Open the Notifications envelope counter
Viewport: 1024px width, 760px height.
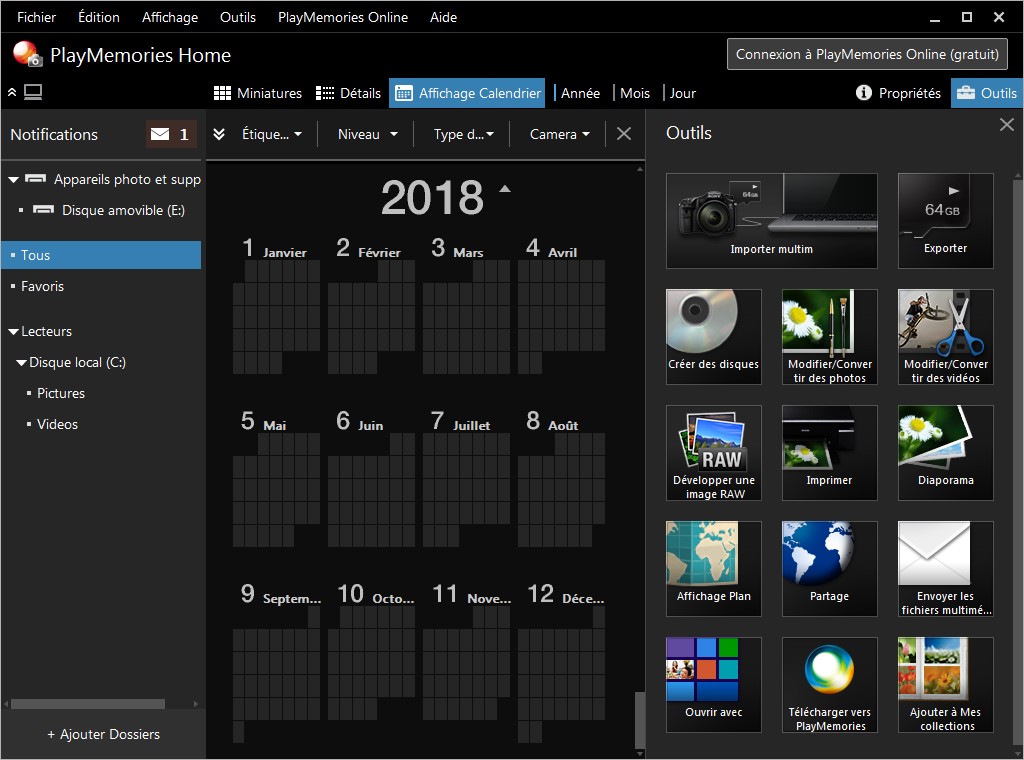(170, 135)
